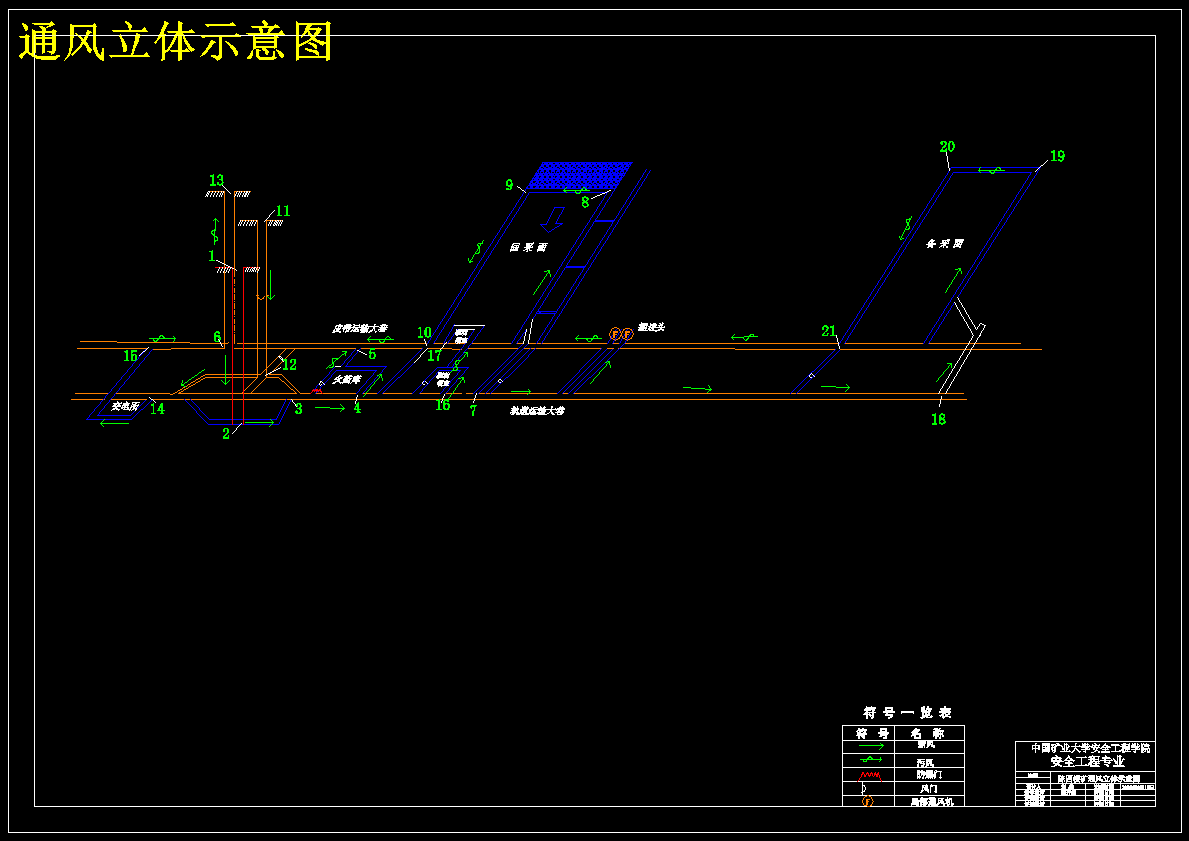
Task: Select the blue hatched goaf area
Action: click(x=579, y=176)
